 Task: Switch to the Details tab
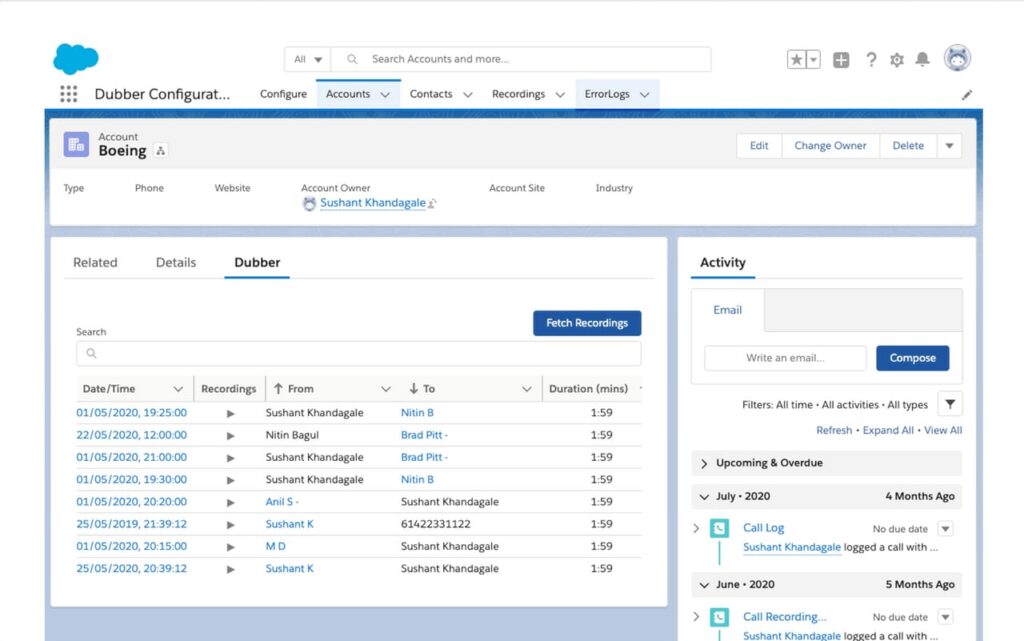tap(176, 262)
